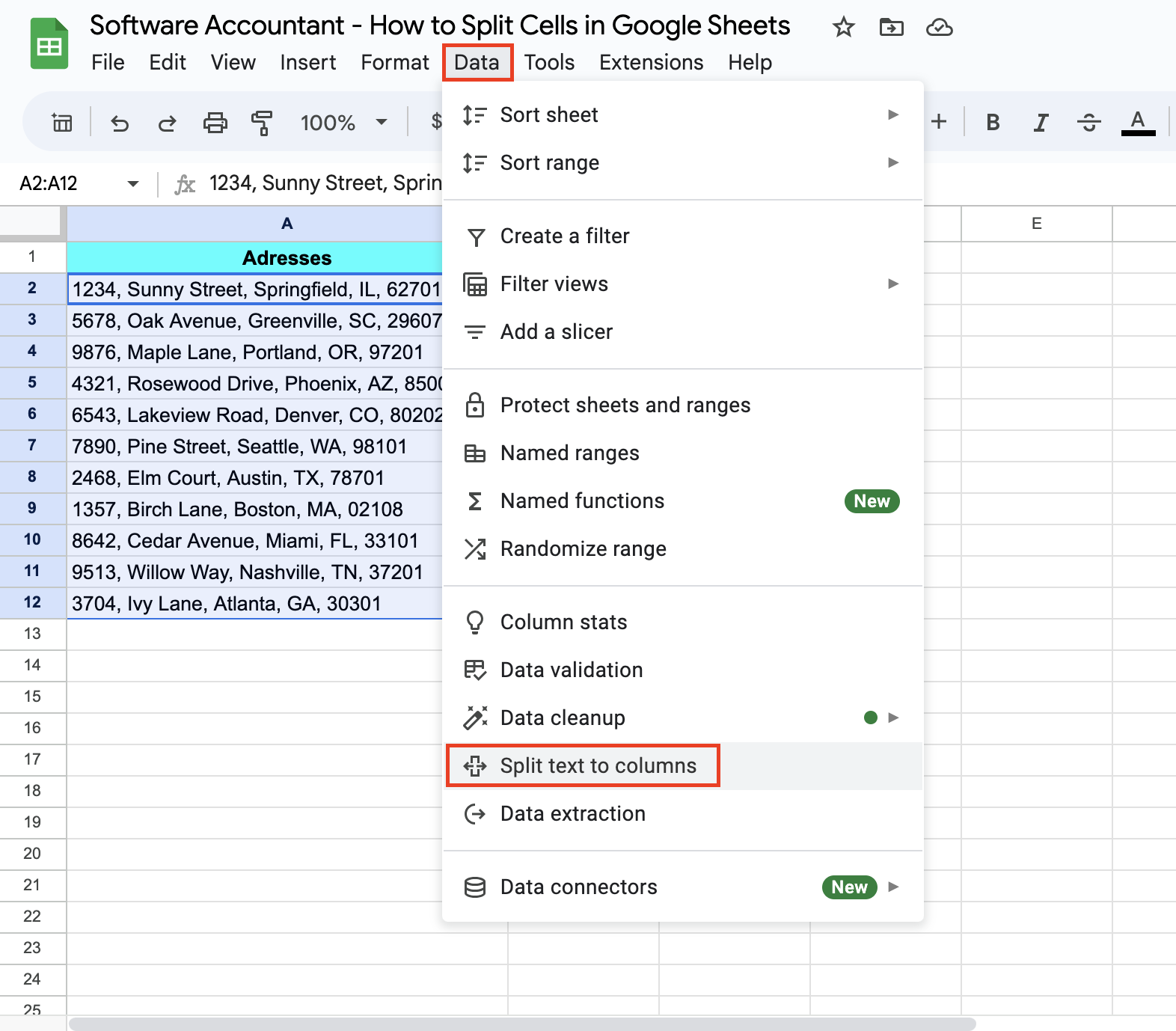The height and width of the screenshot is (1031, 1176).
Task: Open the View menu
Action: (233, 62)
